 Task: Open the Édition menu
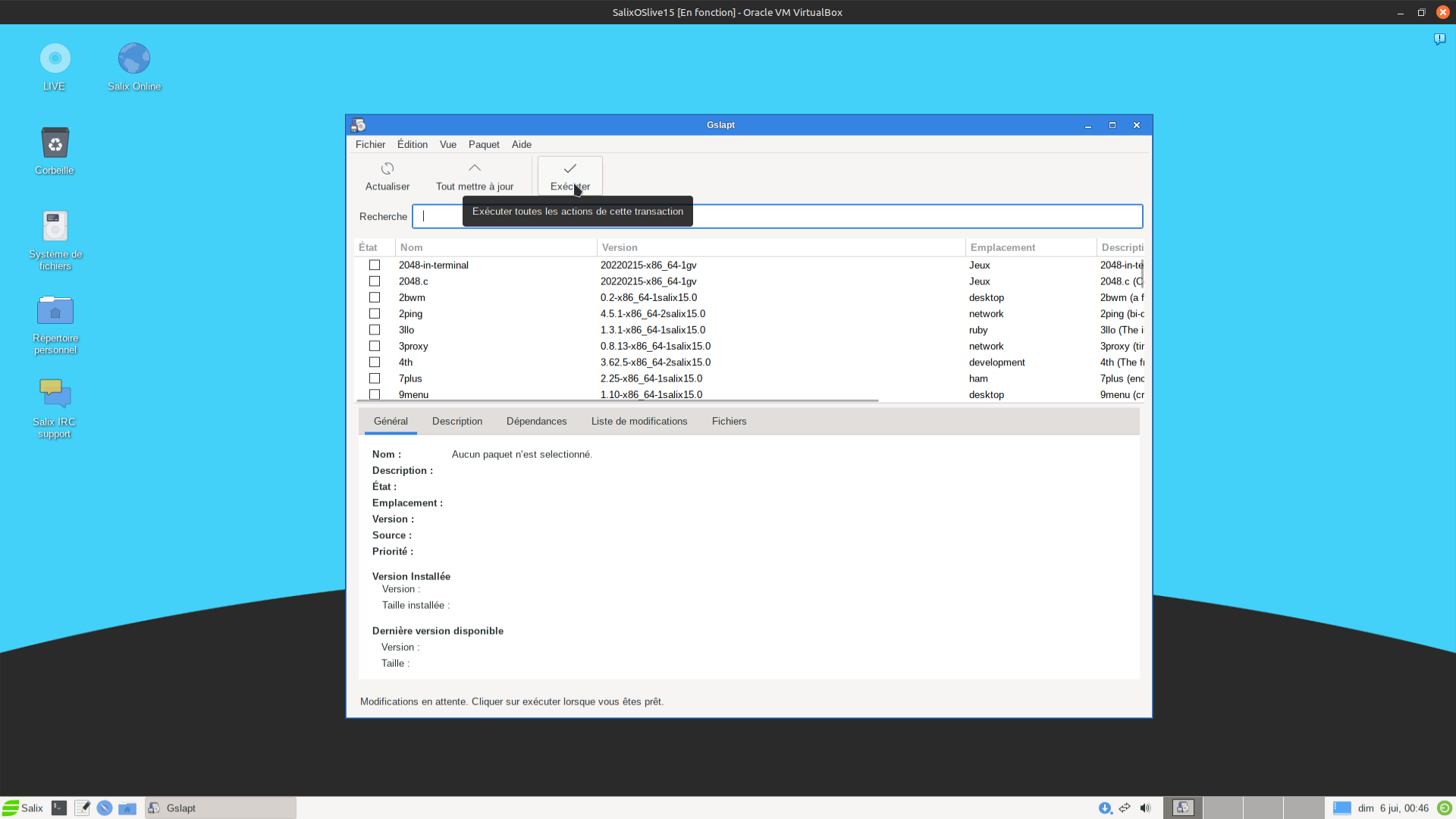412,144
